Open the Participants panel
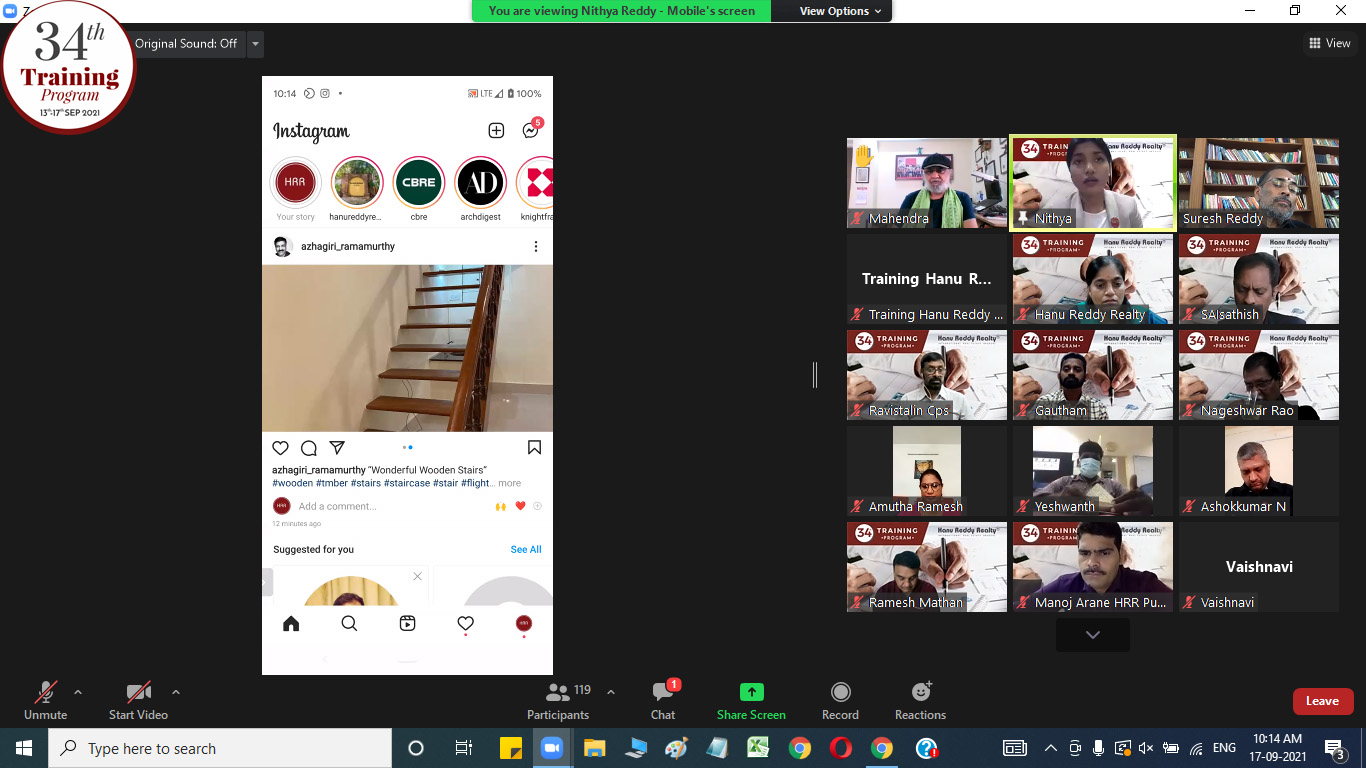The height and width of the screenshot is (768, 1366). 560,700
